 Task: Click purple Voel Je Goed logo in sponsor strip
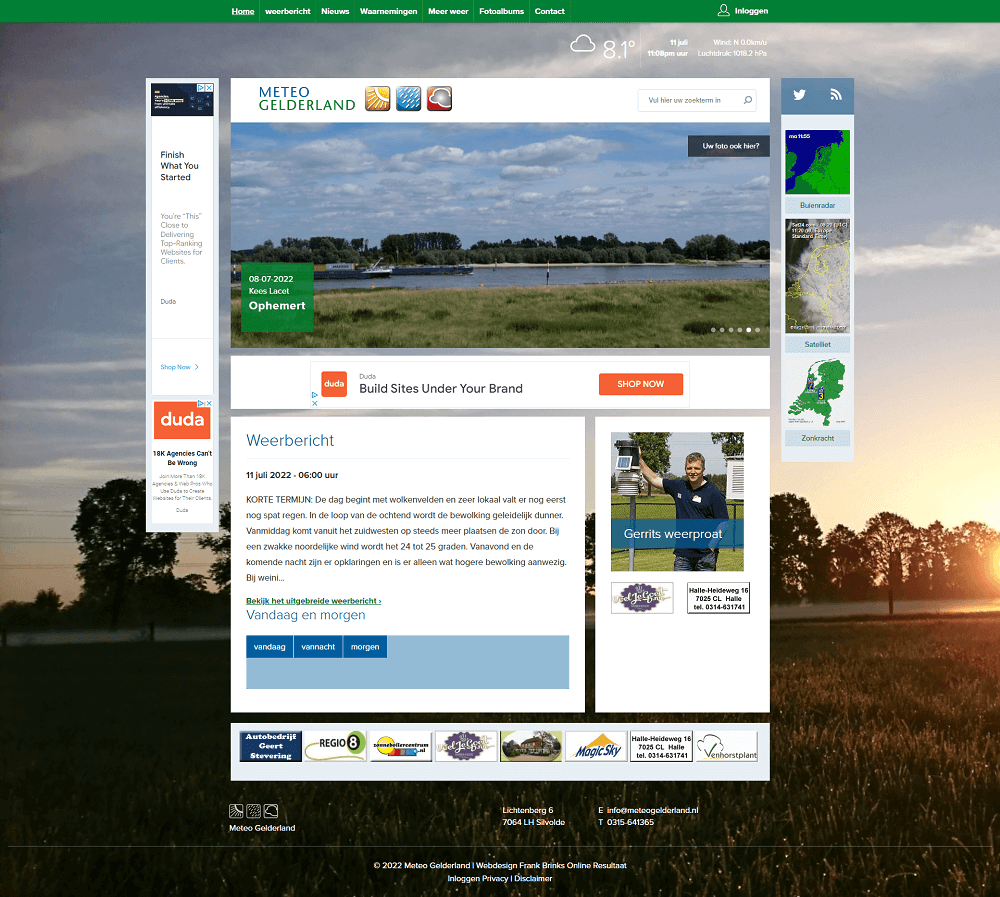coord(466,746)
